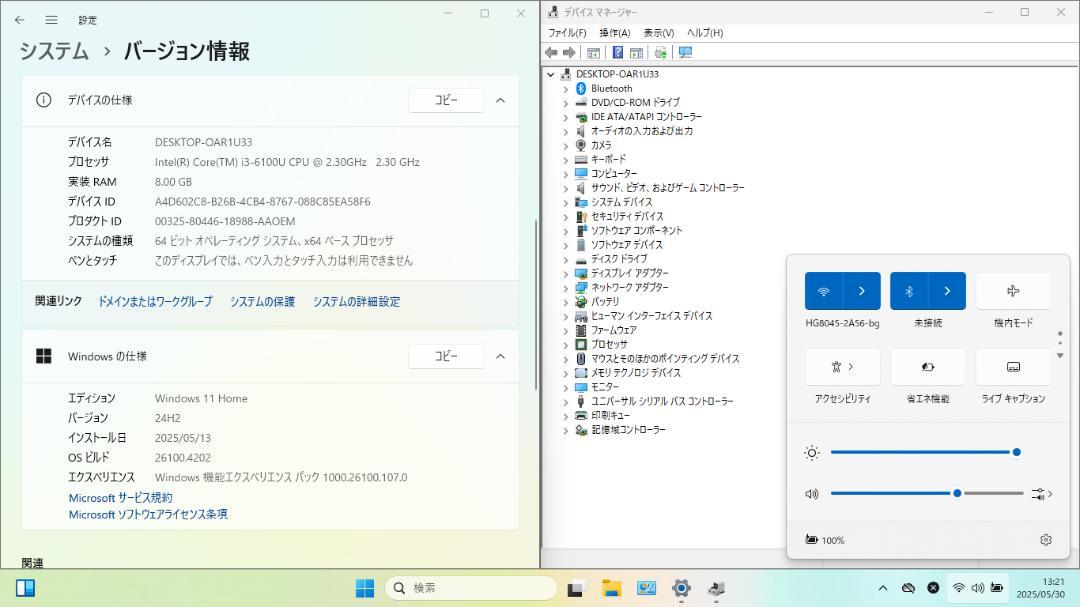Click the Settings gear icon on the taskbar
Screen dimensions: 1080x607
(x=681, y=588)
